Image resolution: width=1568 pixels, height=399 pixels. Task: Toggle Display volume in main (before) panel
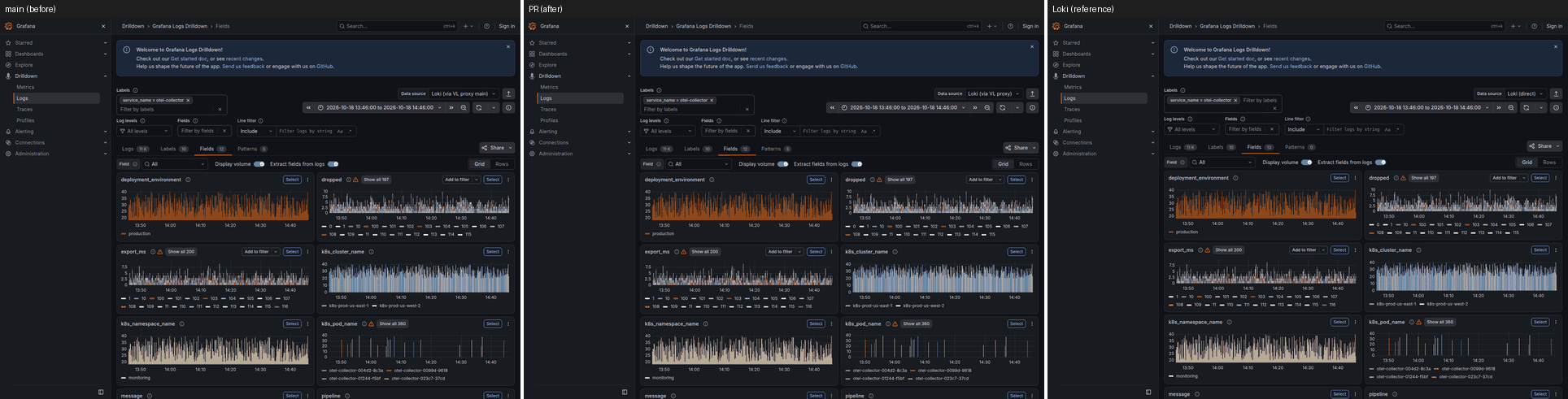259,164
